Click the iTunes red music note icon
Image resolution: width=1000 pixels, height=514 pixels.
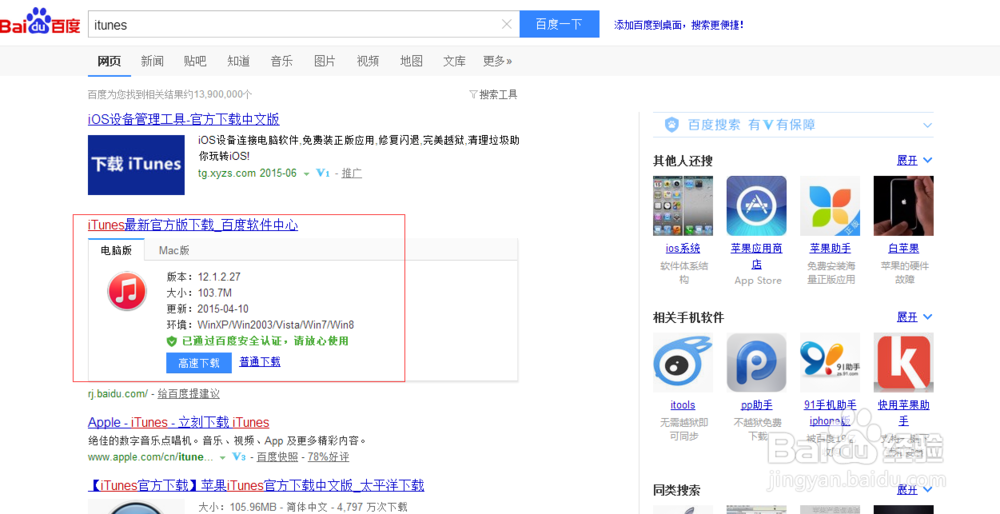coord(127,291)
